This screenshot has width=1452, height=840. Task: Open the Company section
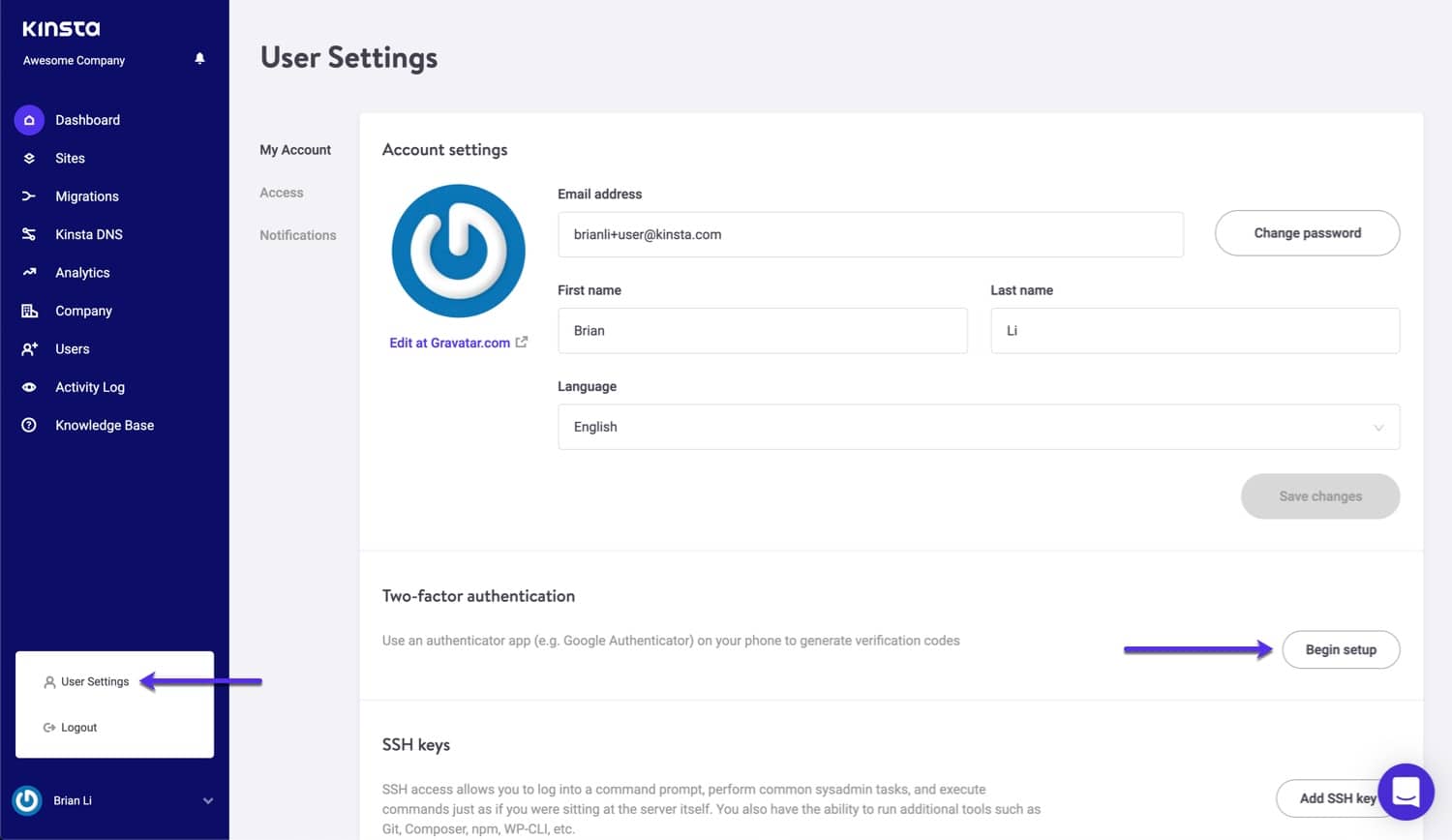point(83,311)
